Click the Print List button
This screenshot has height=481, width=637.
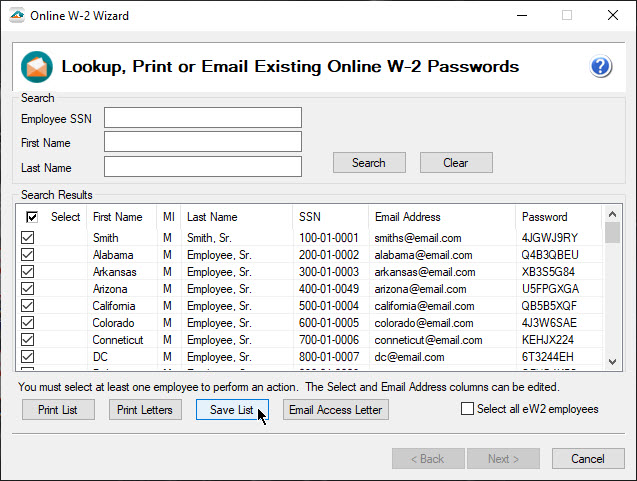click(x=58, y=410)
